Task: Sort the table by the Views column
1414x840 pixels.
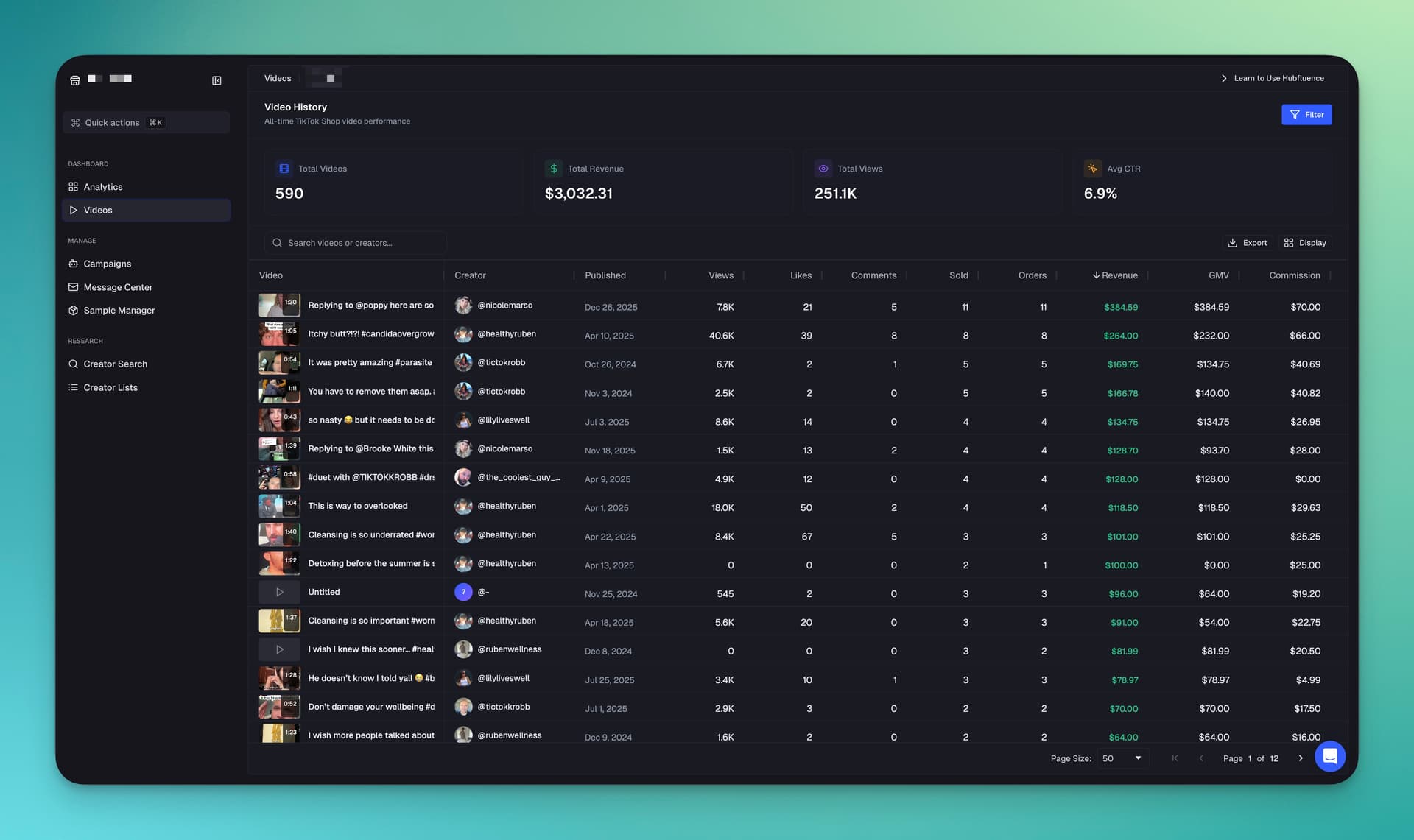Action: point(720,275)
